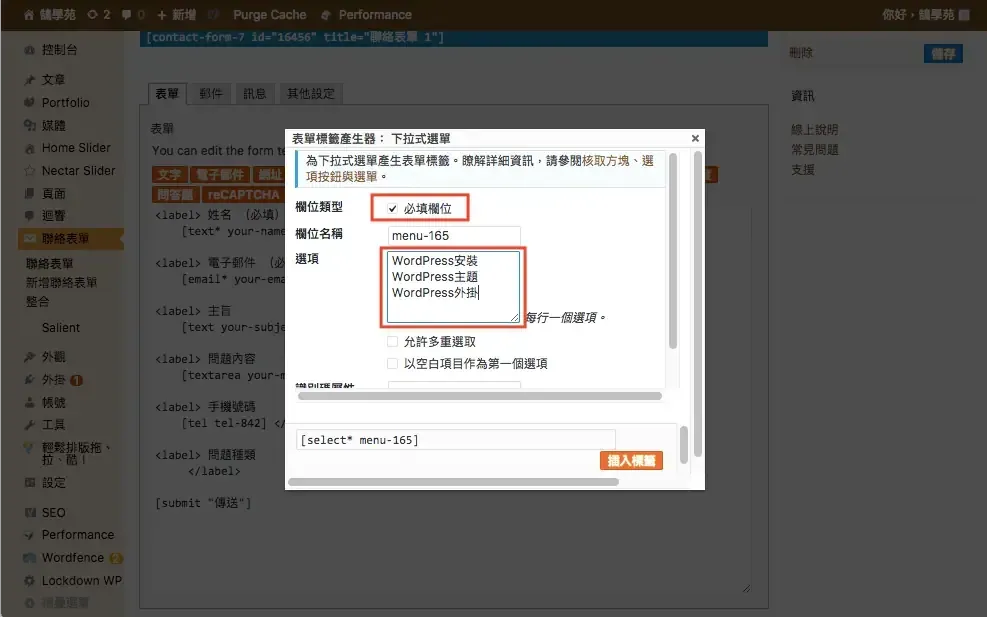The width and height of the screenshot is (987, 617).
Task: Open the 核取方塊 documentation link in the dialog
Action: tap(606, 161)
